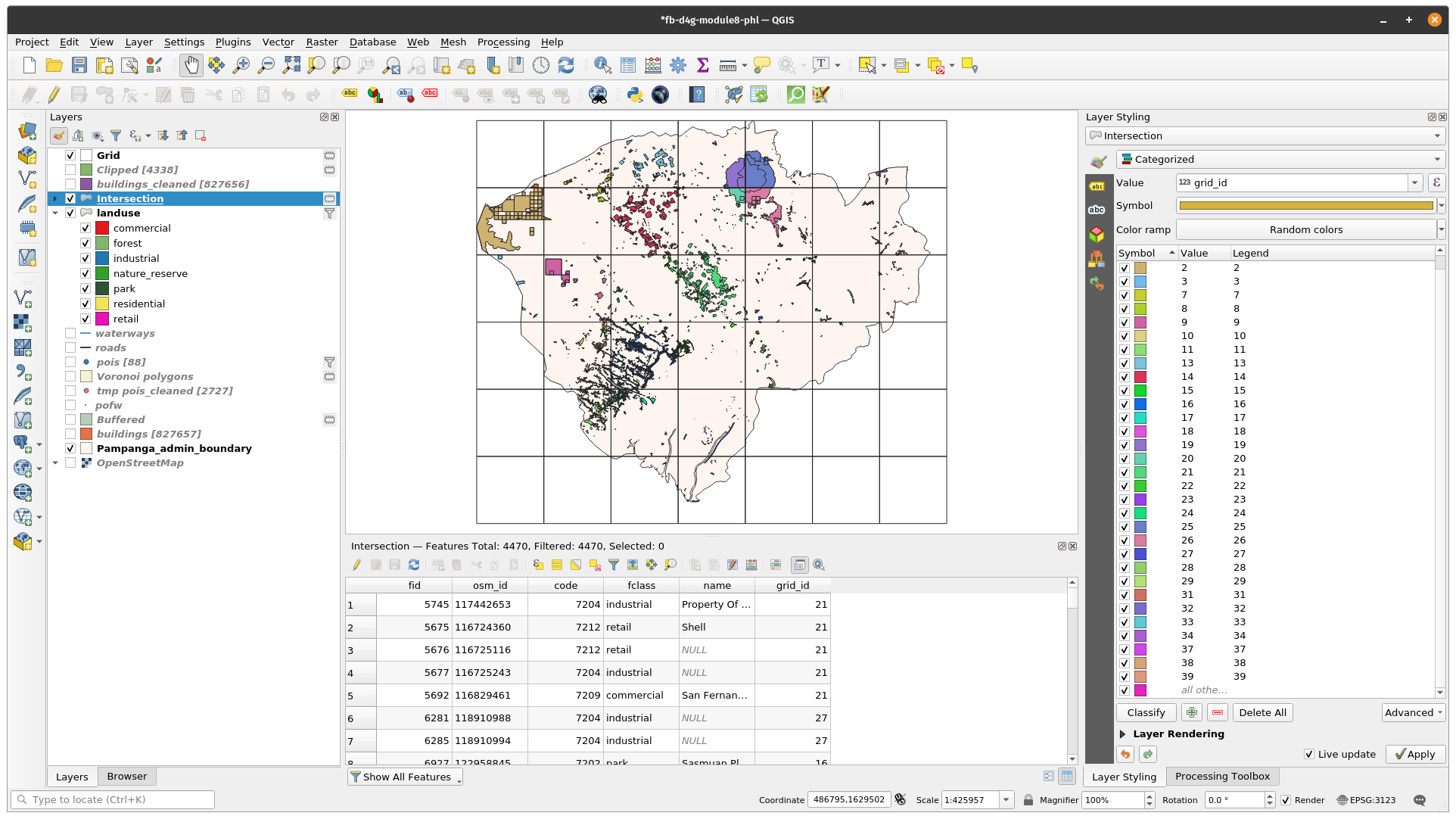Switch to the Browser tab

tap(126, 777)
